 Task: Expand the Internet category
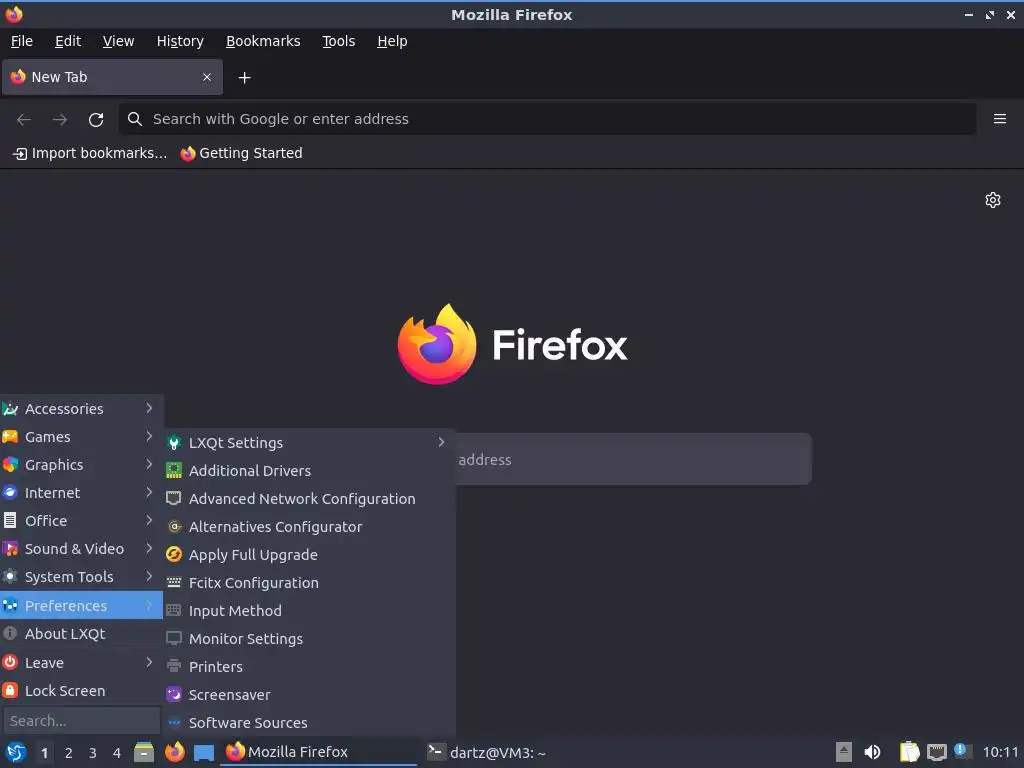pyautogui.click(x=81, y=493)
